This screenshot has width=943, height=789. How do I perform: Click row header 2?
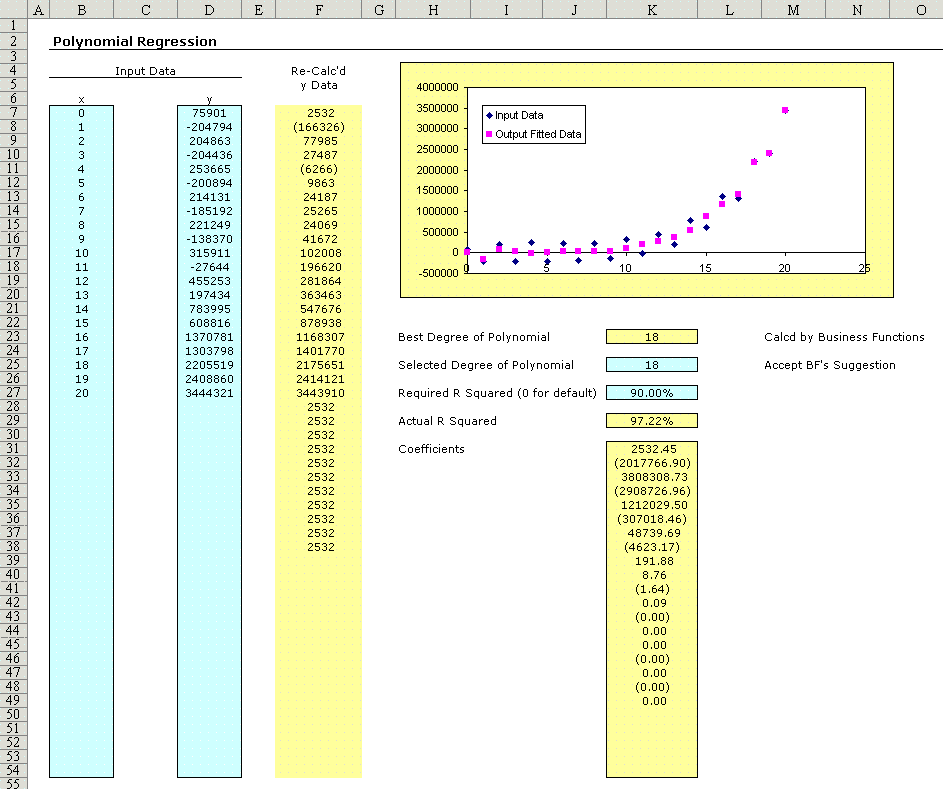pyautogui.click(x=14, y=42)
